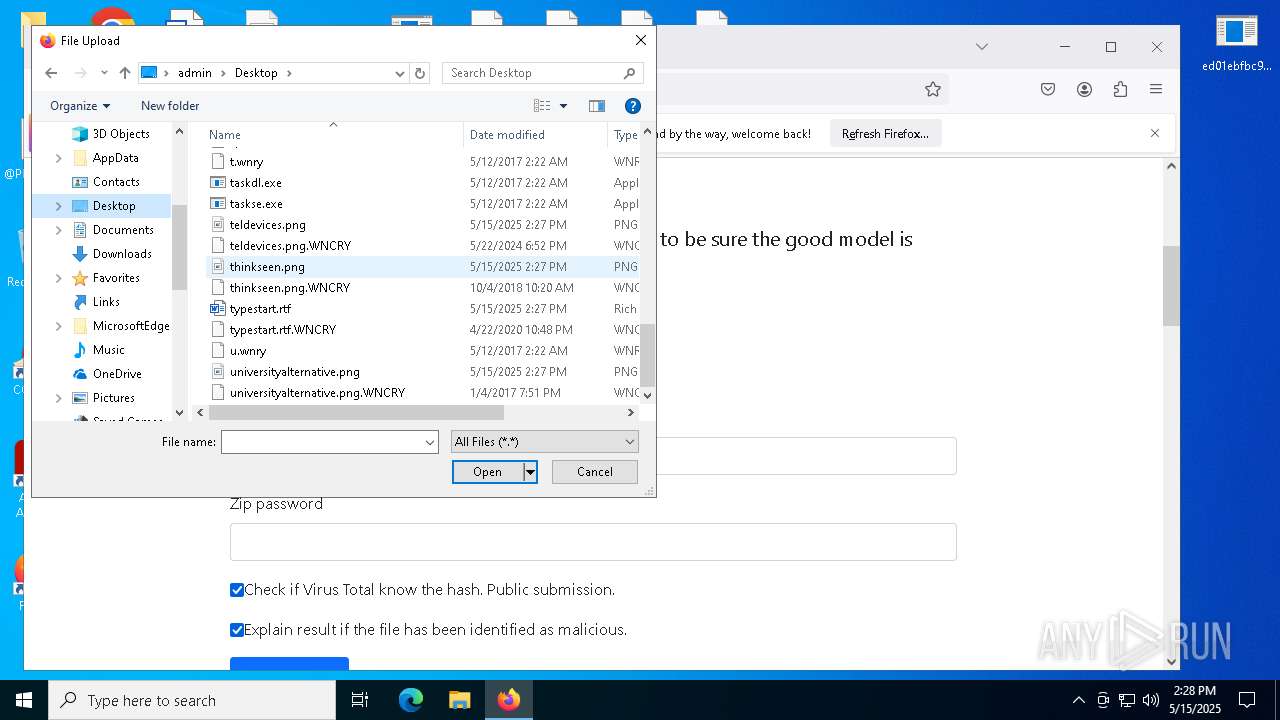Open File Explorer from taskbar
The image size is (1280, 720).
click(459, 700)
